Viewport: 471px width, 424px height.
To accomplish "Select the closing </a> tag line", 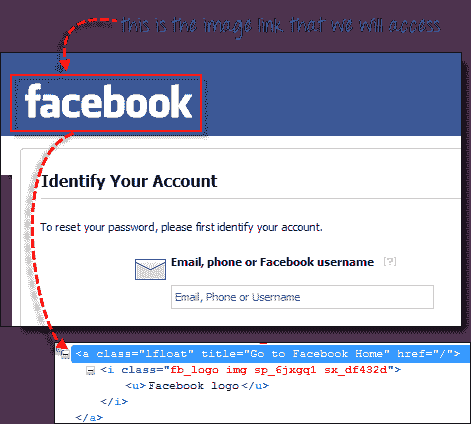I will [x=89, y=417].
